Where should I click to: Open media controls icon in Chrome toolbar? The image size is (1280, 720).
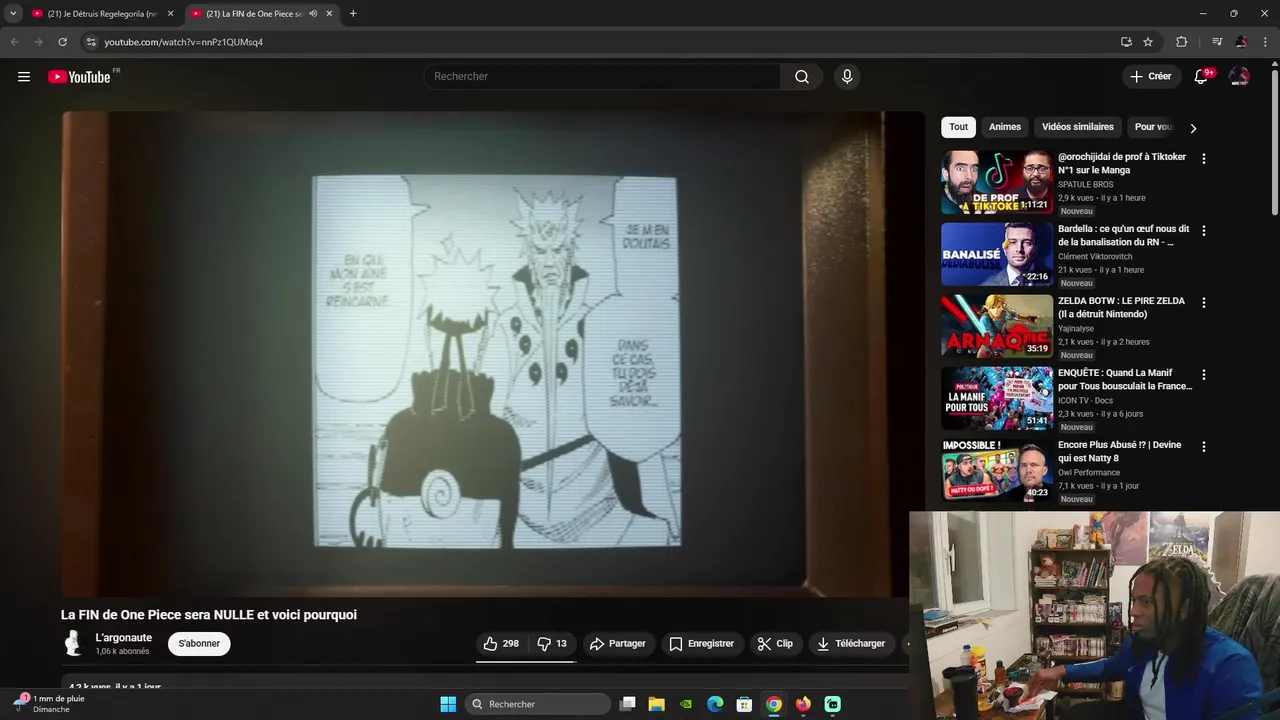tap(1217, 42)
